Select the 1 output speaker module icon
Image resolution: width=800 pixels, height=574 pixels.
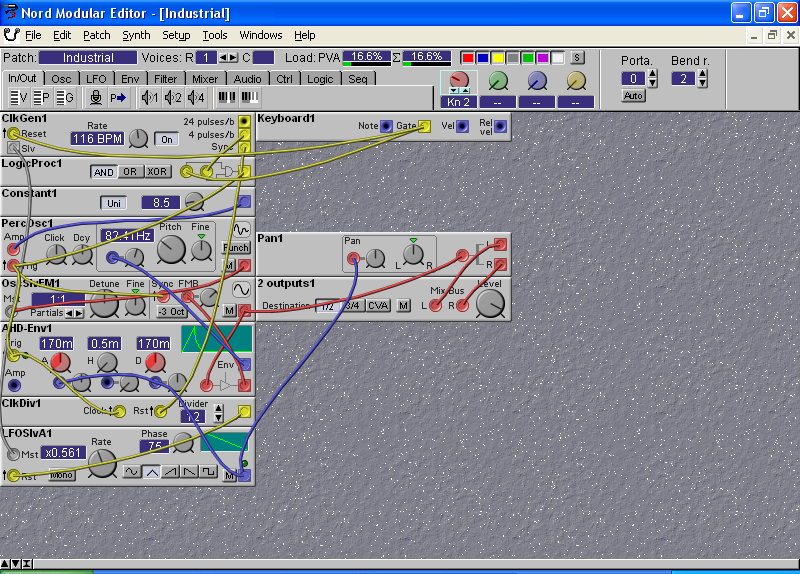(150, 97)
